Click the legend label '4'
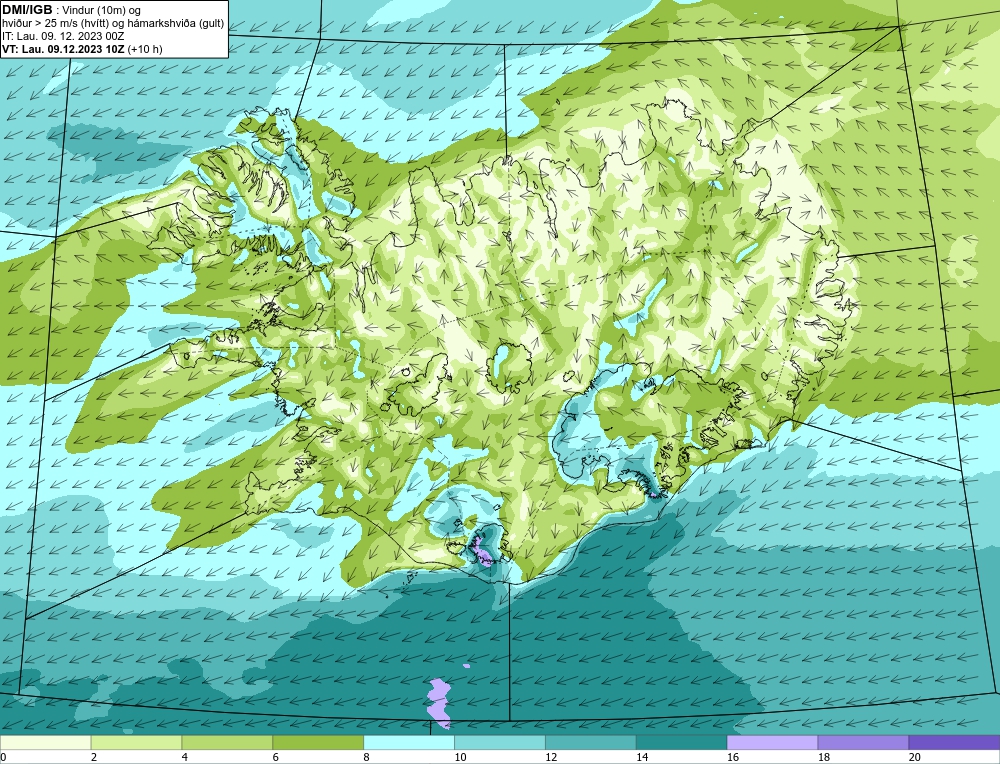 point(185,757)
